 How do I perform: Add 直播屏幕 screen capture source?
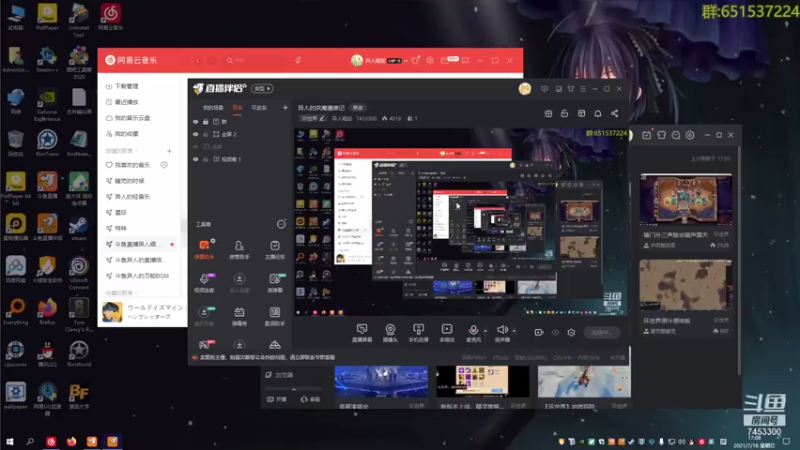(362, 333)
